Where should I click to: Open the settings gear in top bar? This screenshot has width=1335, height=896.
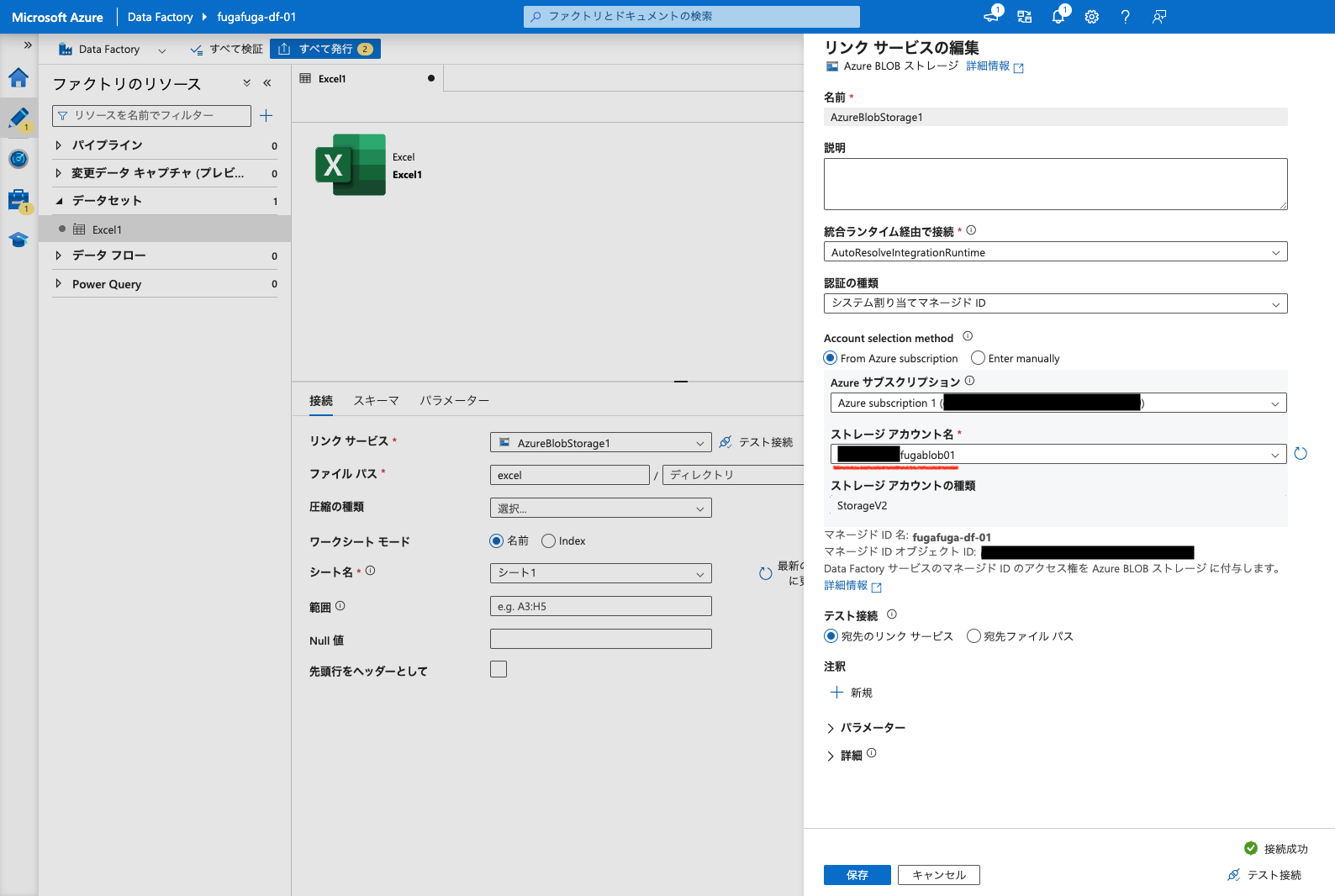1092,17
